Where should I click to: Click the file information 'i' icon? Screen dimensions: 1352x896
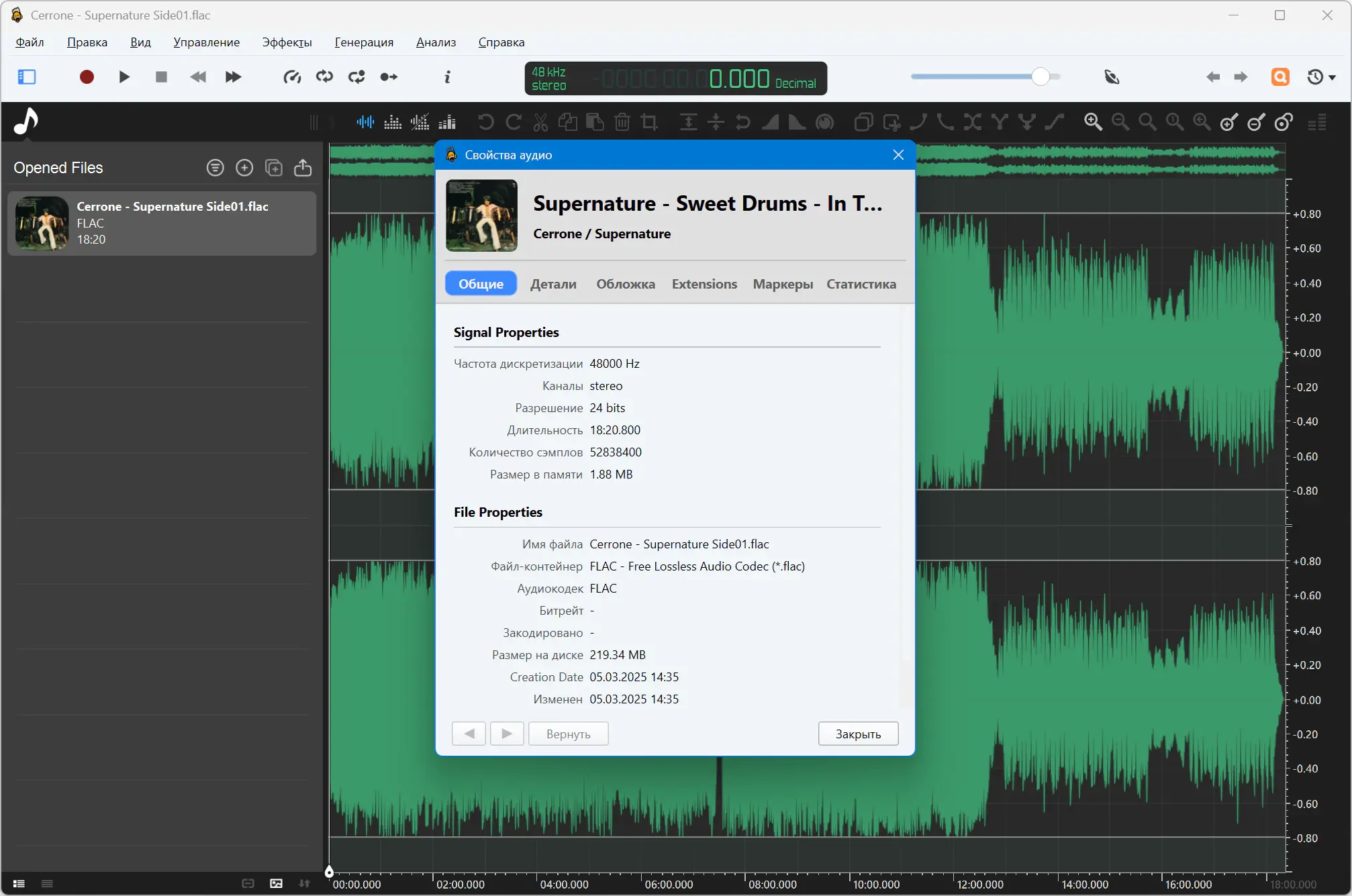(447, 77)
